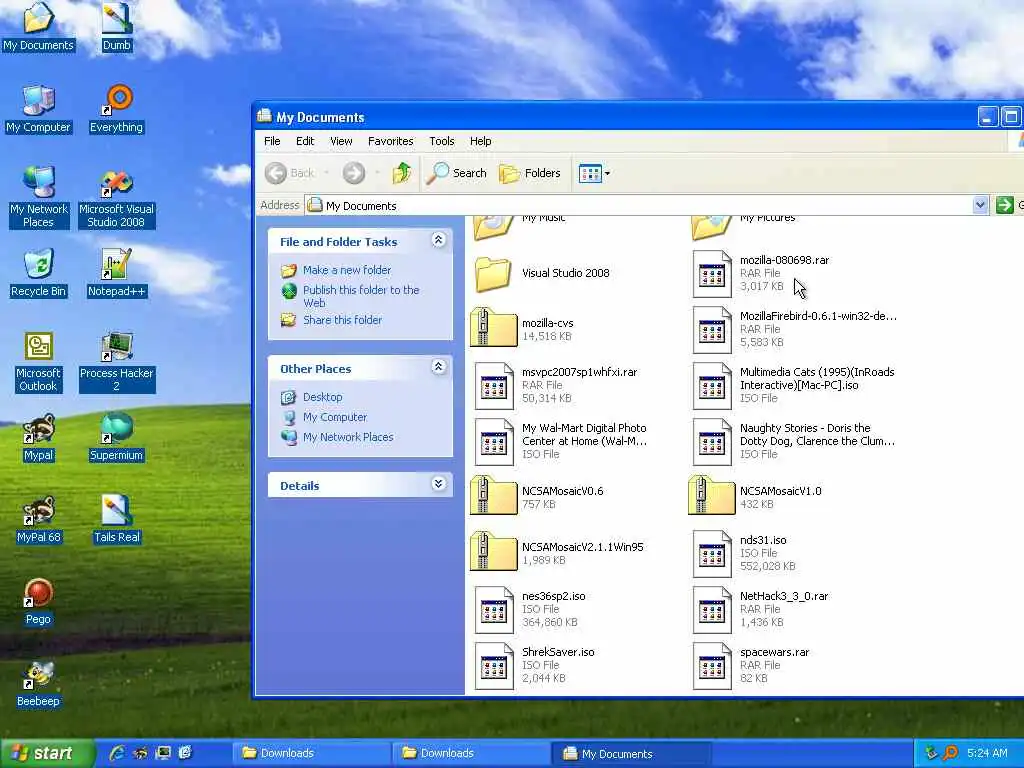Open the Mypal desktop shortcut
This screenshot has width=1024, height=768.
click(39, 437)
